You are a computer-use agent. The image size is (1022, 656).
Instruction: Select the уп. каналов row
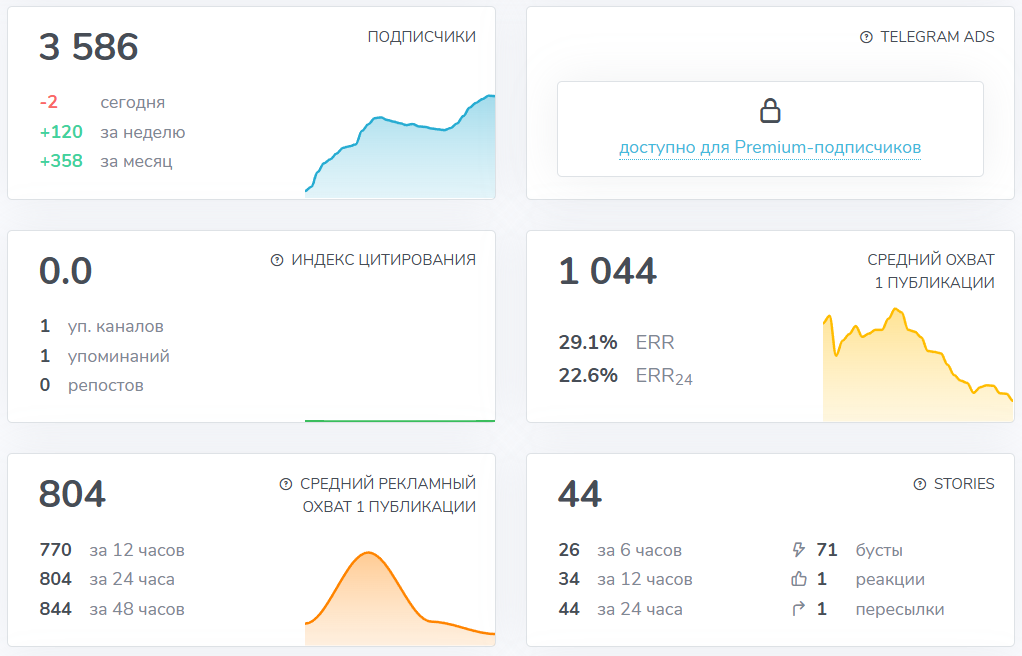(x=101, y=326)
